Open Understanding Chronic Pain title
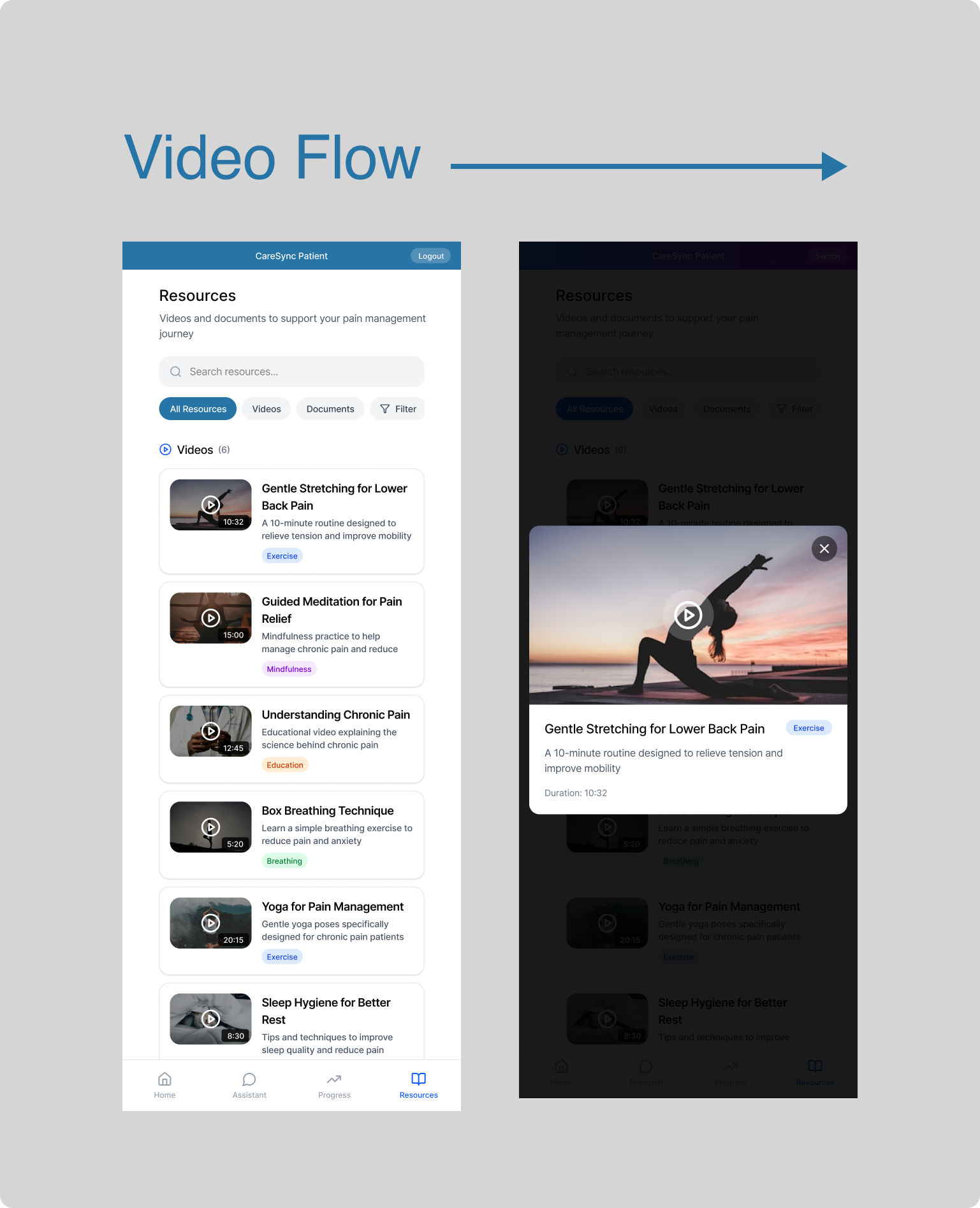 pos(336,715)
